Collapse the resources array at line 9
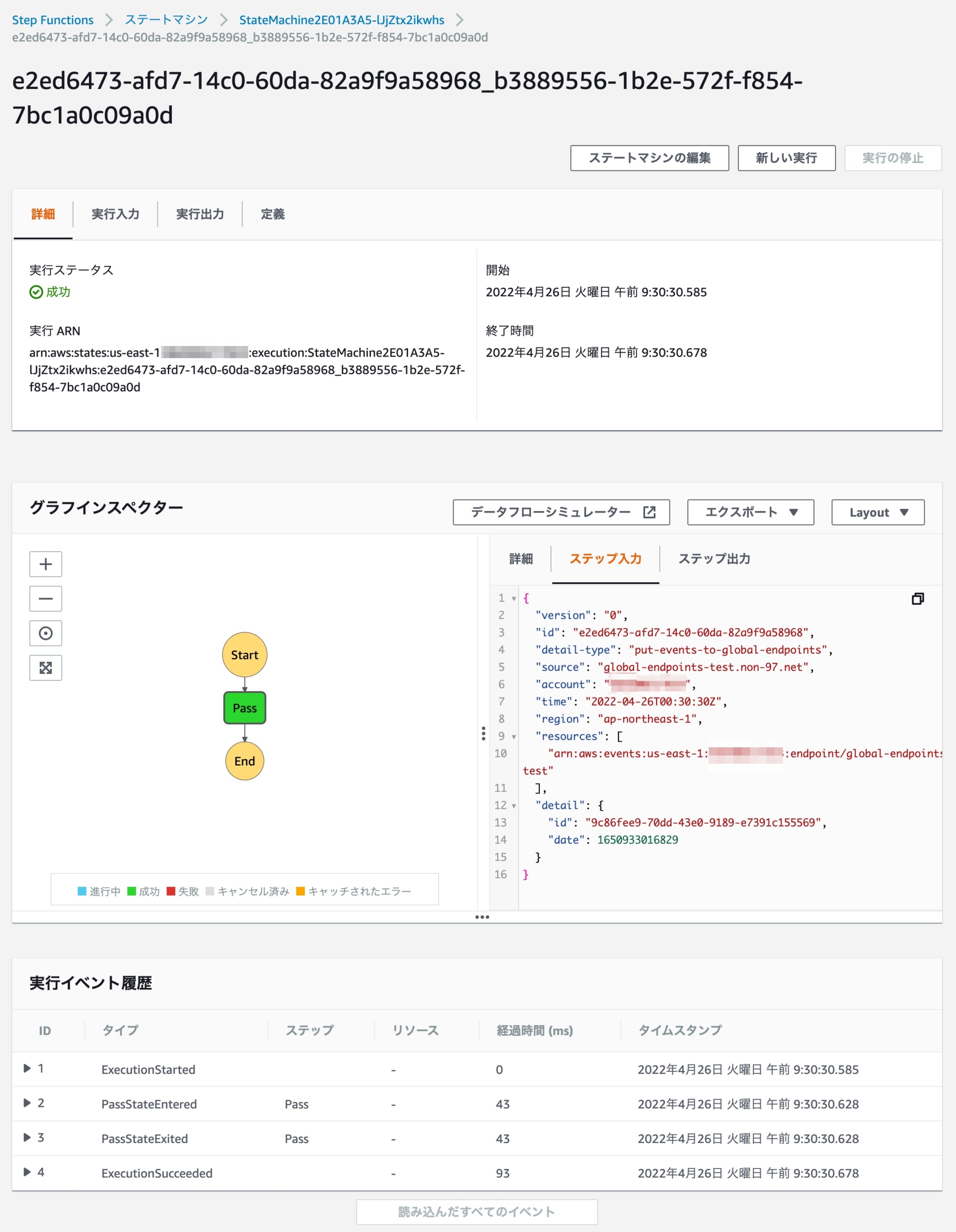Image resolution: width=956 pixels, height=1232 pixels. point(514,737)
